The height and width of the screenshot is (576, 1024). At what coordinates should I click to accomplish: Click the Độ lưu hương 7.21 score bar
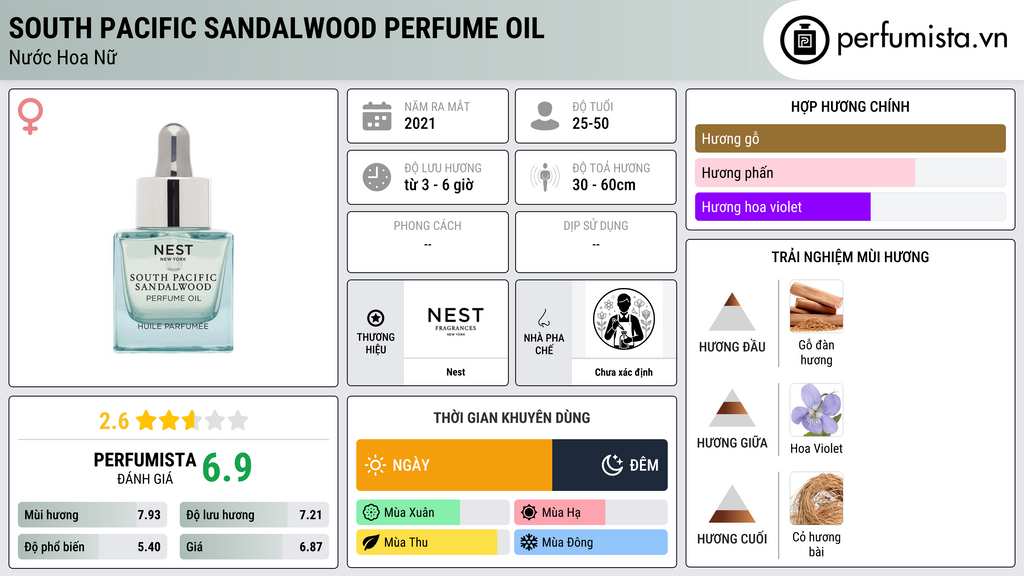coord(254,515)
